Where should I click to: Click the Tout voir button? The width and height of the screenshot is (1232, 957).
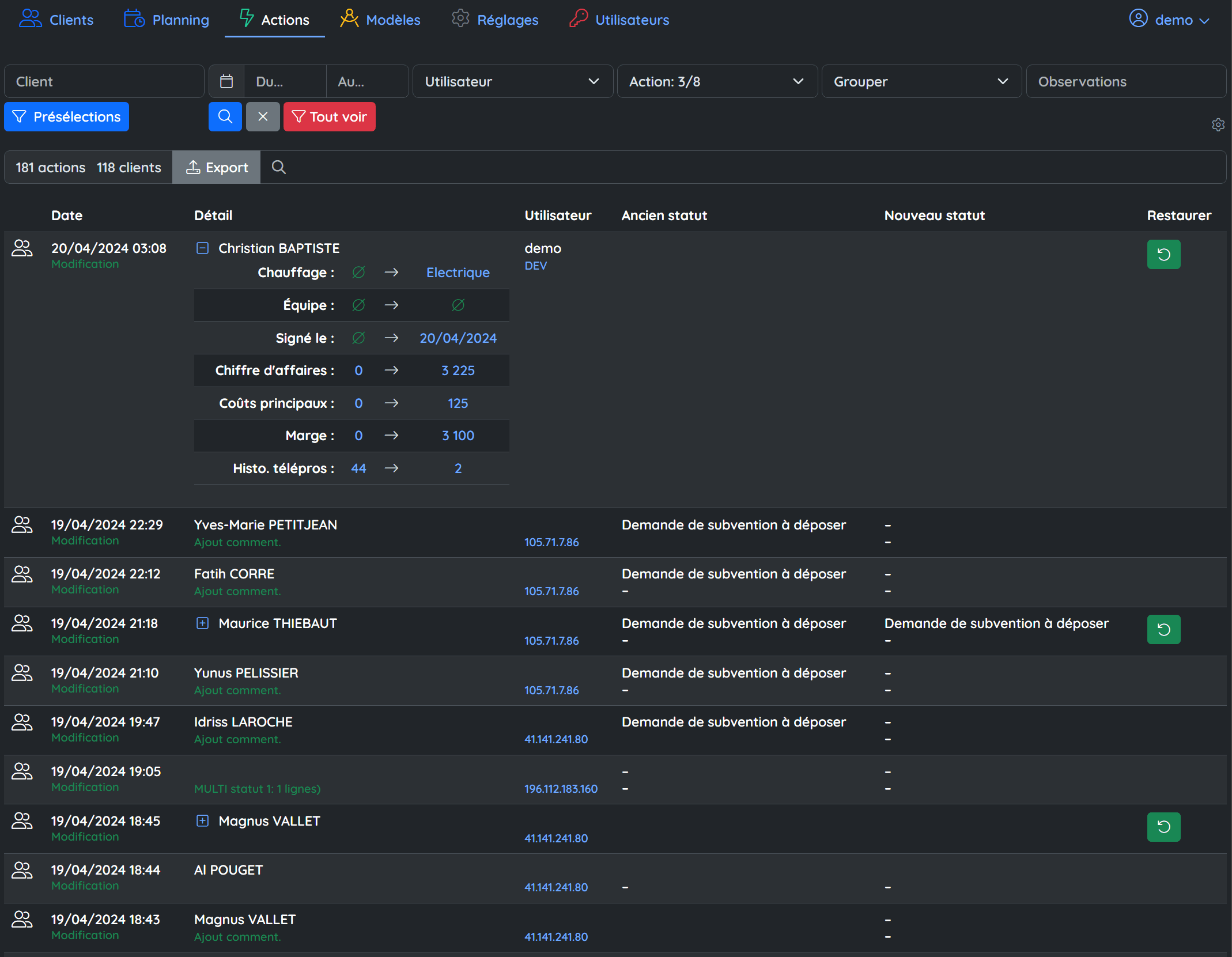(329, 117)
